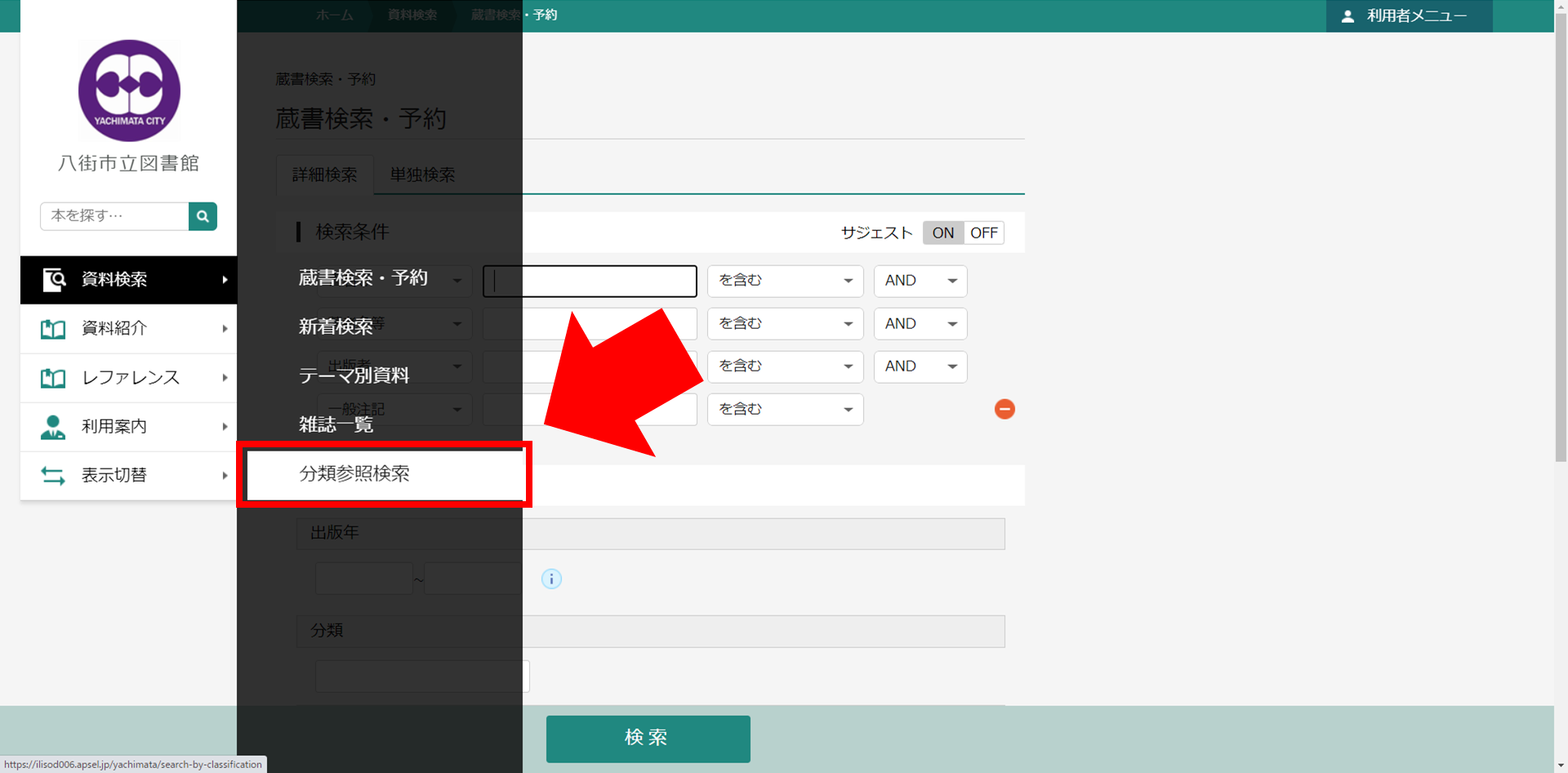This screenshot has height=773, width=1568.
Task: Open レファレンス sidebar menu
Action: click(x=128, y=378)
